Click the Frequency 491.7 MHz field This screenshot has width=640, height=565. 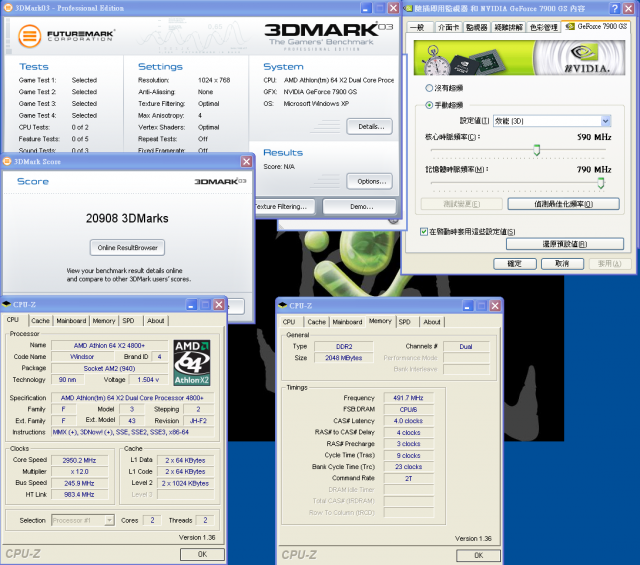(409, 398)
